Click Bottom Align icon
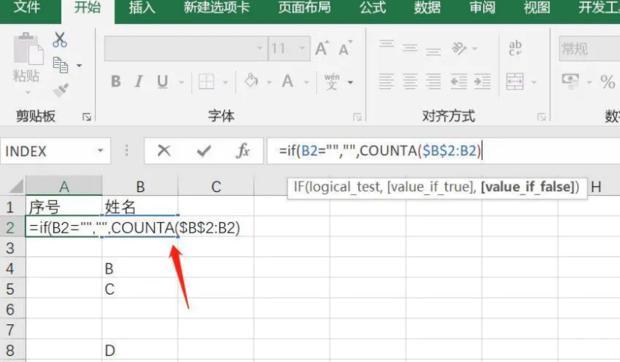This screenshot has width=620, height=362. 433,51
